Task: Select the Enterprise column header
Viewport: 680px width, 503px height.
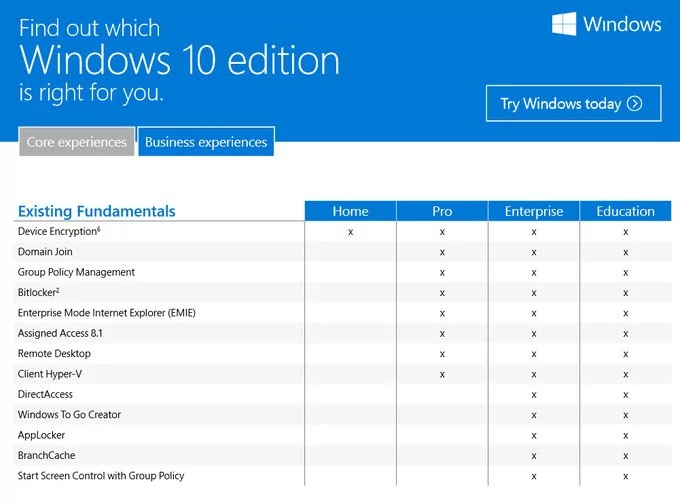Action: pos(534,211)
